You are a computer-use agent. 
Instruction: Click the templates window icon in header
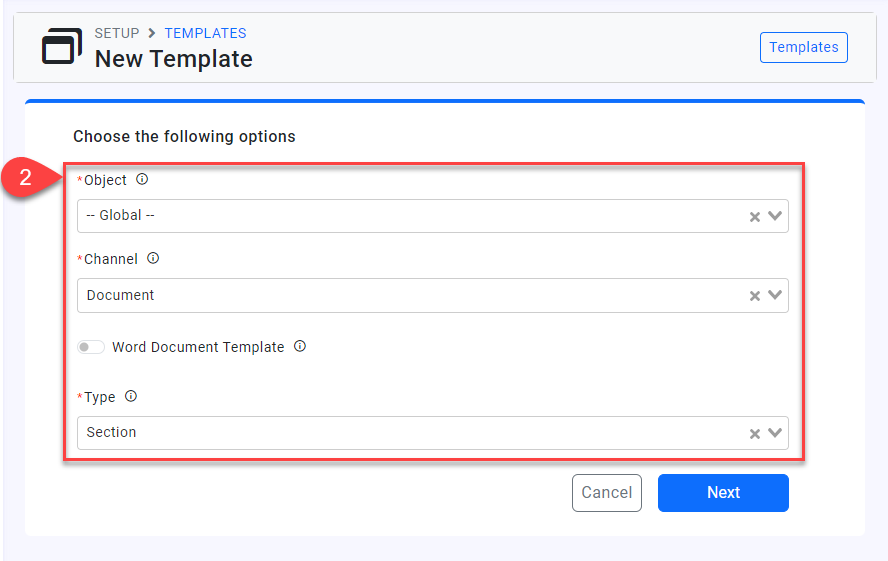pos(62,47)
